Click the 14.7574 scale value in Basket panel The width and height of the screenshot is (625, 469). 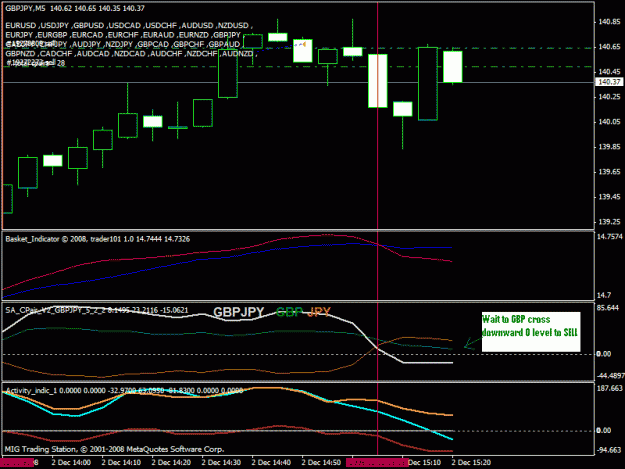[x=609, y=237]
